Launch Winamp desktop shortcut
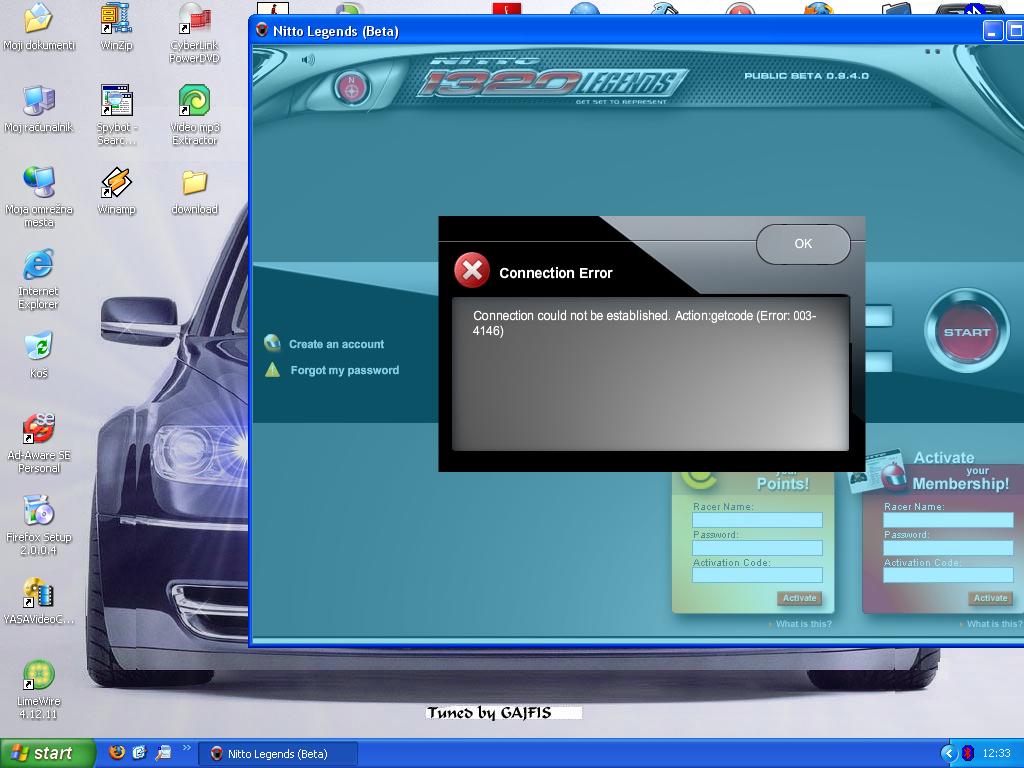Image resolution: width=1024 pixels, height=768 pixels. tap(116, 191)
